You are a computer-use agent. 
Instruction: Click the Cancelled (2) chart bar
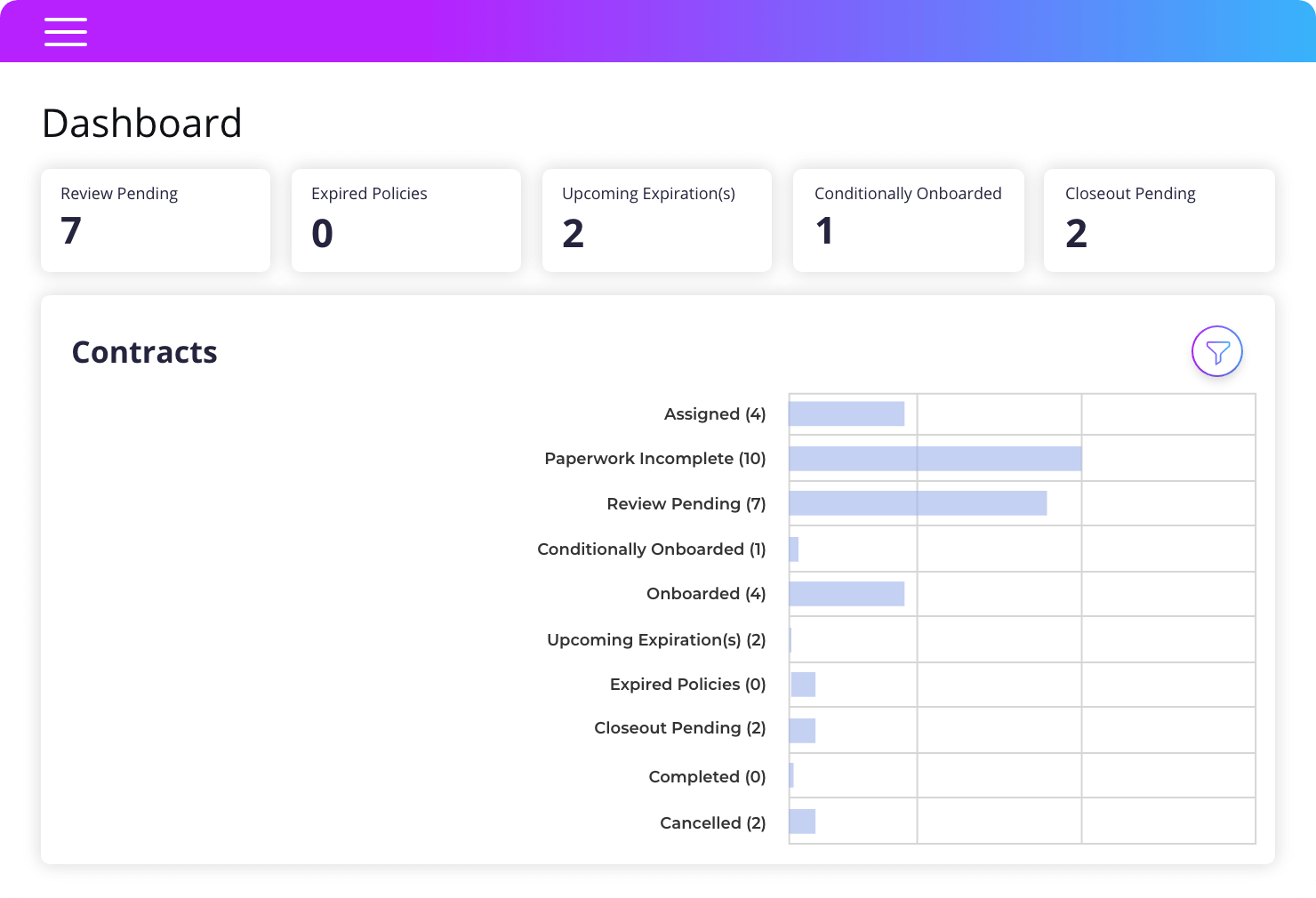[802, 822]
